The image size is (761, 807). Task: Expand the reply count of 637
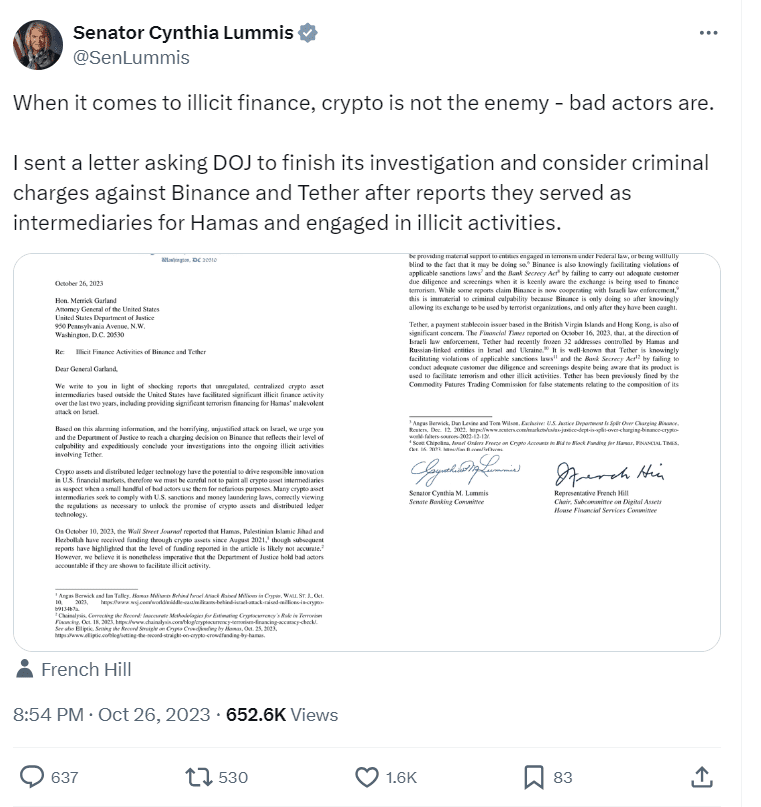coord(62,775)
